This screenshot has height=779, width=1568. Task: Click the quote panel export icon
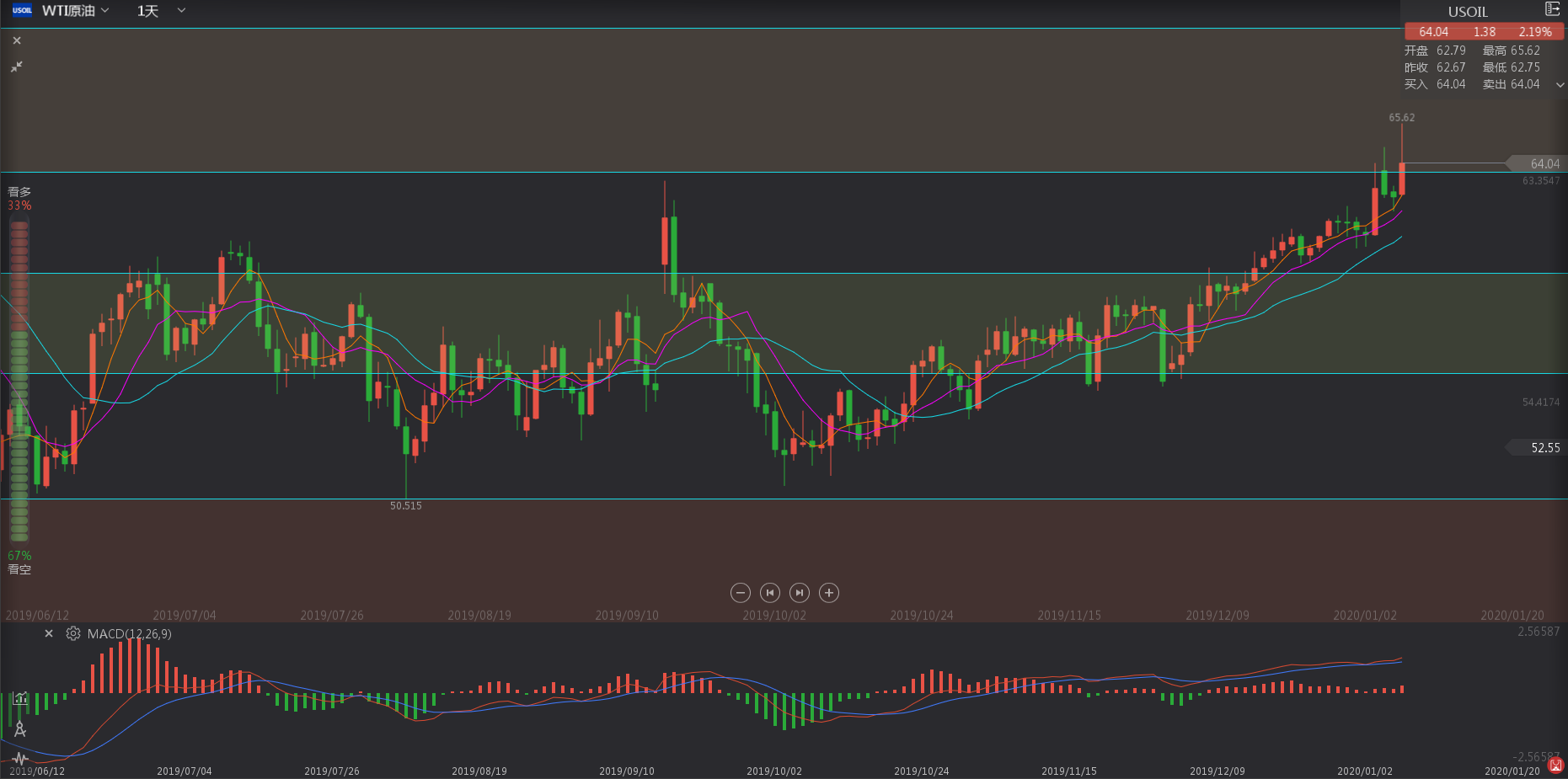click(x=1552, y=9)
